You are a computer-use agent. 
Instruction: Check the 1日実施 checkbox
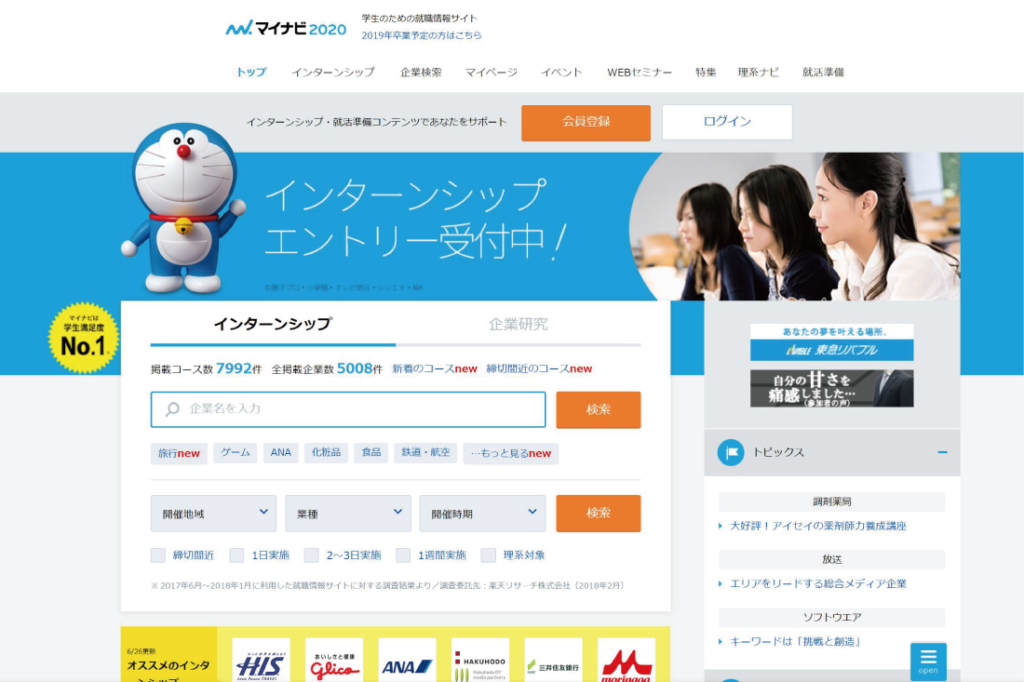pos(236,555)
